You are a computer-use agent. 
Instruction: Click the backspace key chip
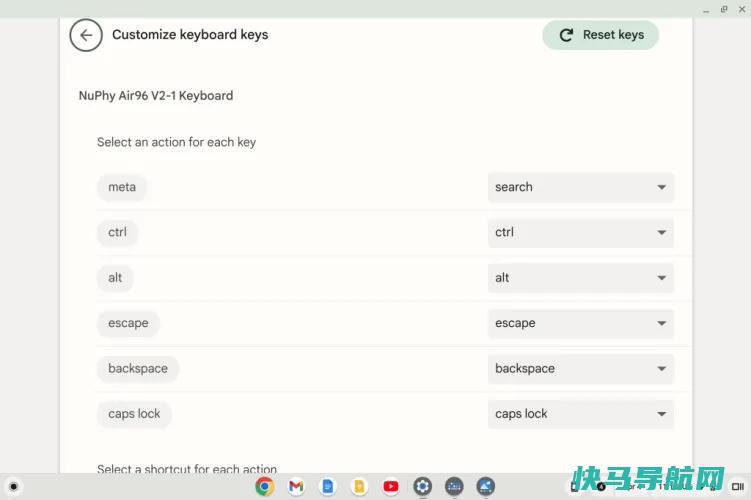point(138,369)
